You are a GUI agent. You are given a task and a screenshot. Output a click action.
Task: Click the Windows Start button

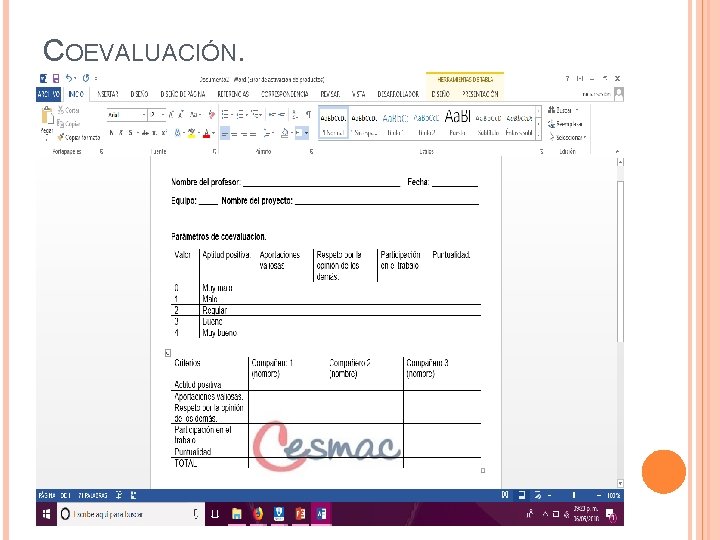click(x=46, y=514)
